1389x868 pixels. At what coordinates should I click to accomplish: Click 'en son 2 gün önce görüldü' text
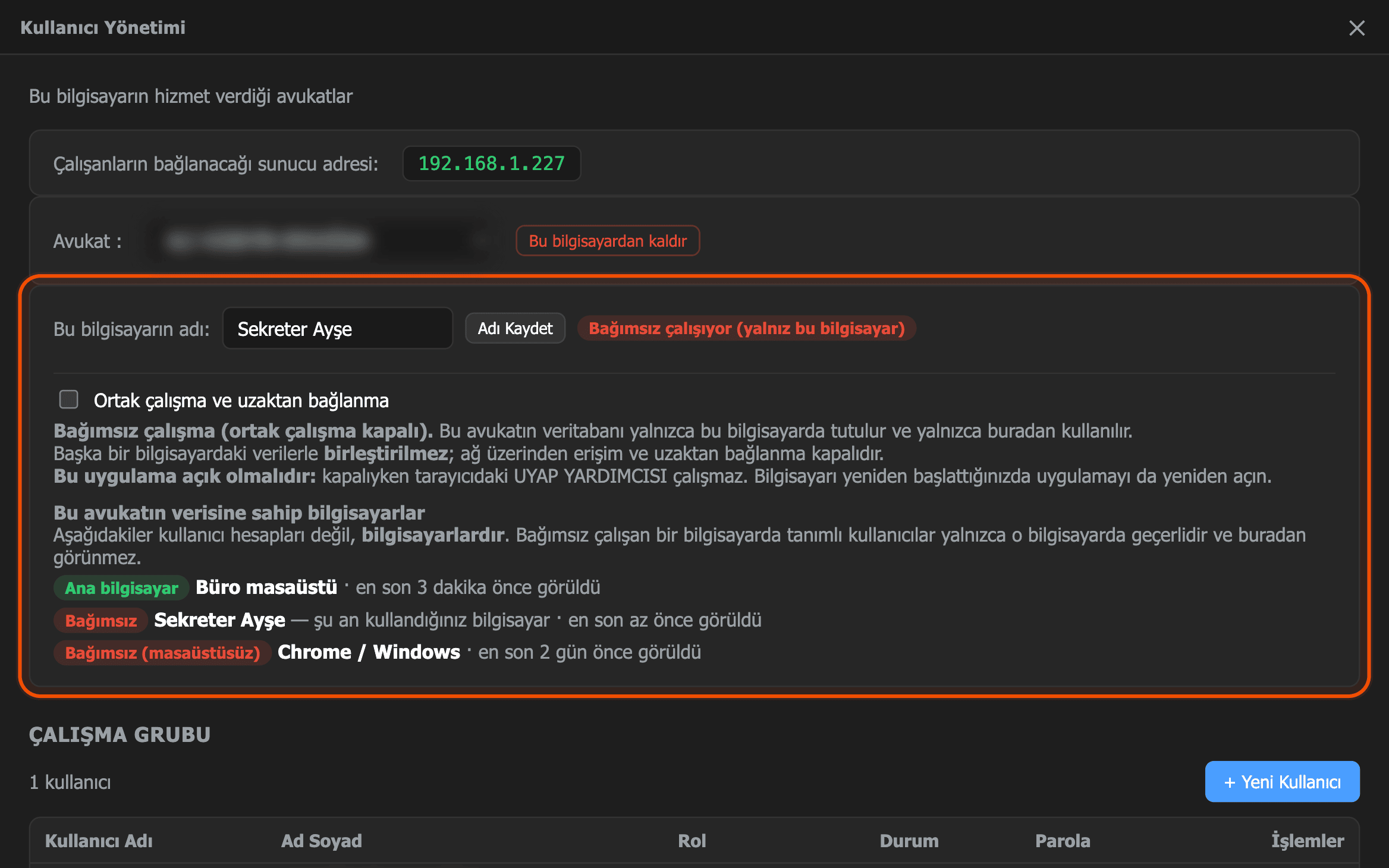coord(590,652)
